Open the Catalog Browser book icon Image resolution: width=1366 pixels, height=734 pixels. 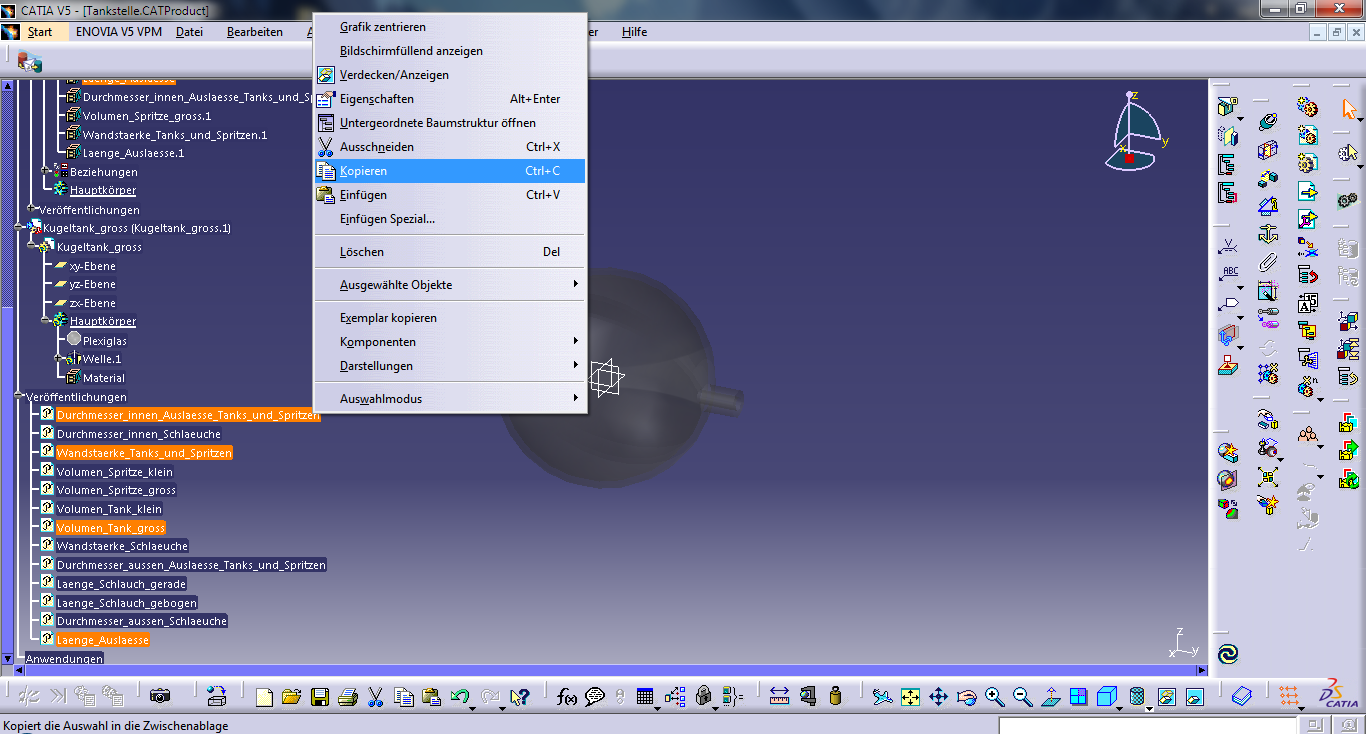tap(1241, 696)
